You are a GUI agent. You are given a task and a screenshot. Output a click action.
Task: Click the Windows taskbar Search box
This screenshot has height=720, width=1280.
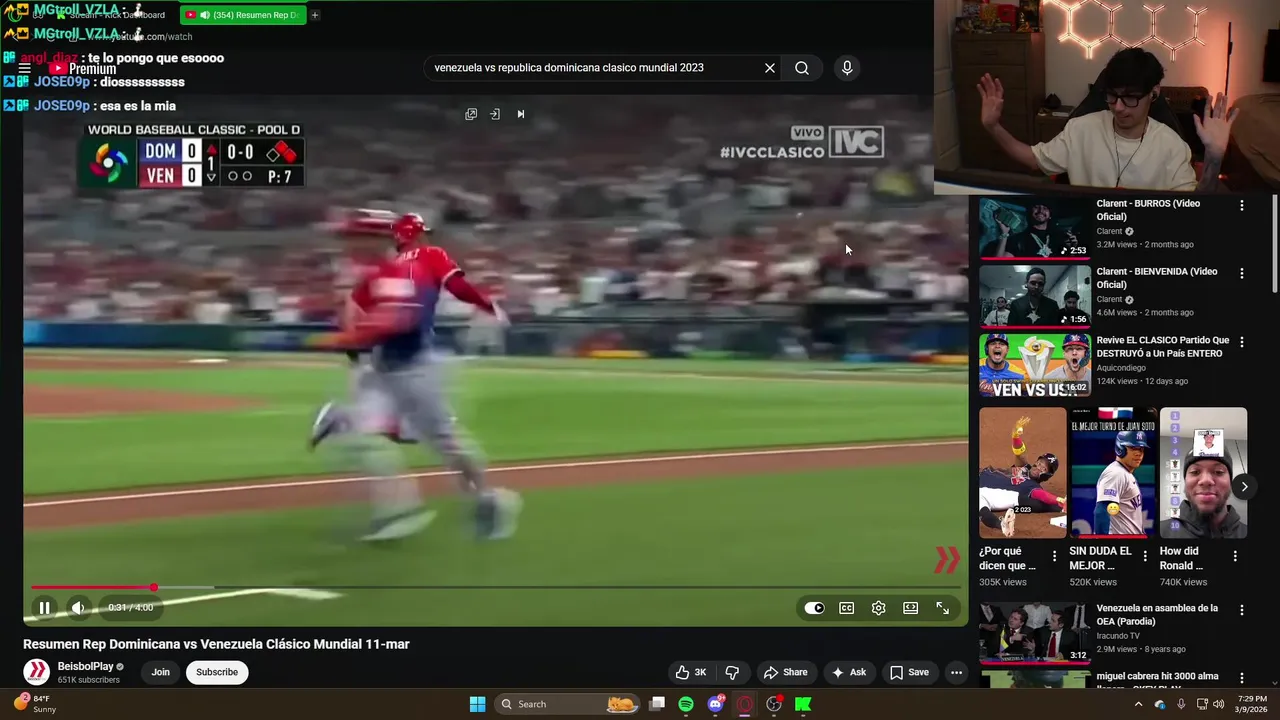[568, 704]
